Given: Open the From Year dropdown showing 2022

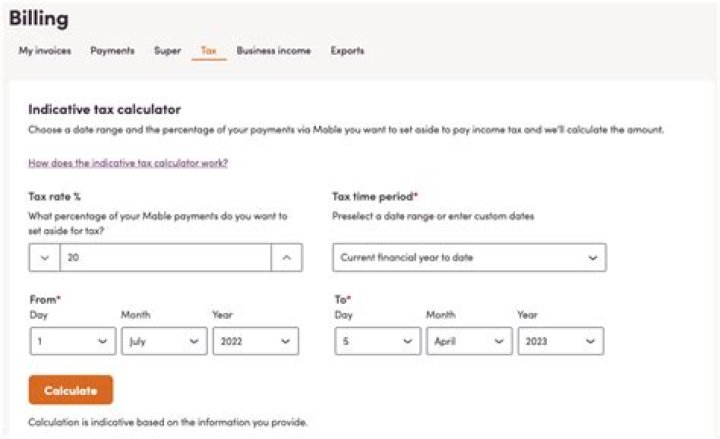Looking at the screenshot, I should pos(255,341).
